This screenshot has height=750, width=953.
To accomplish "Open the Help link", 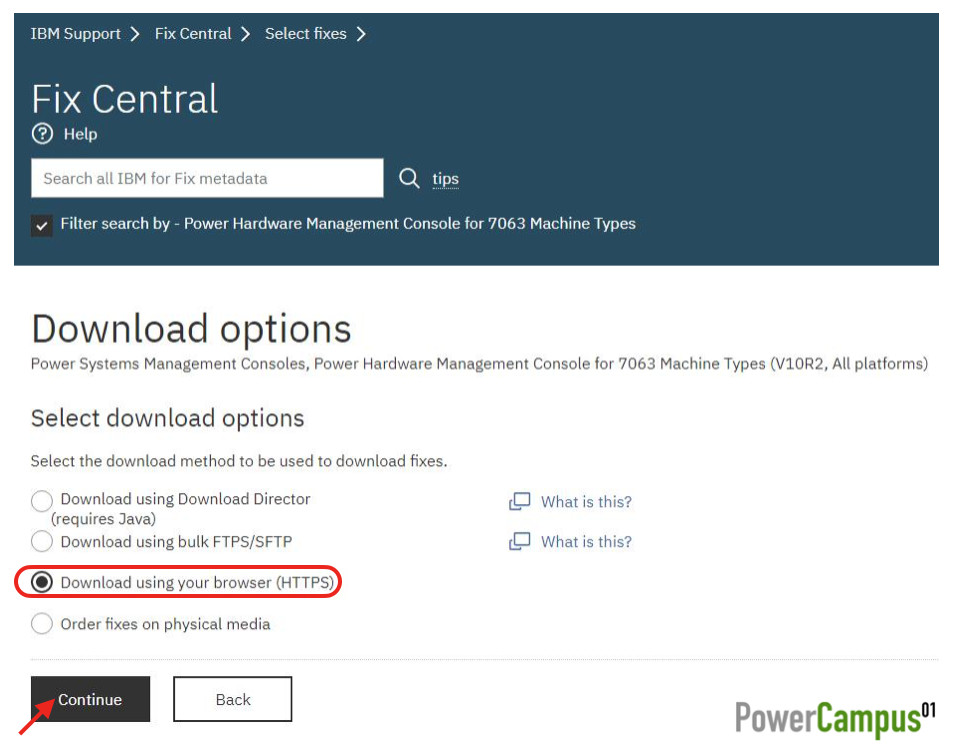I will point(80,134).
